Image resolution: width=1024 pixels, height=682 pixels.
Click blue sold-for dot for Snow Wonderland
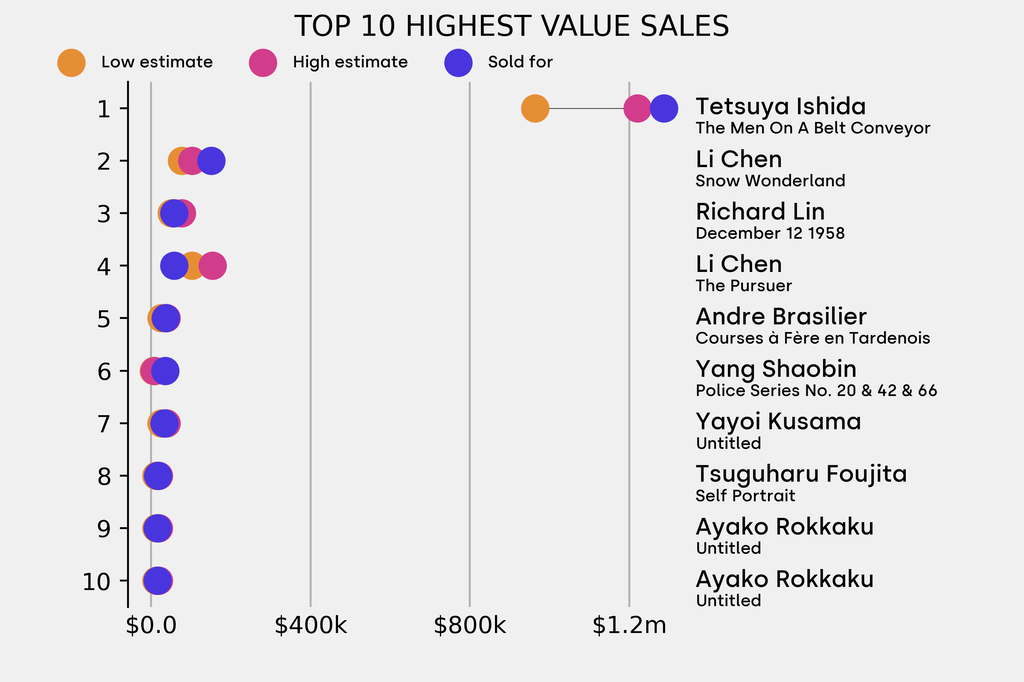212,160
